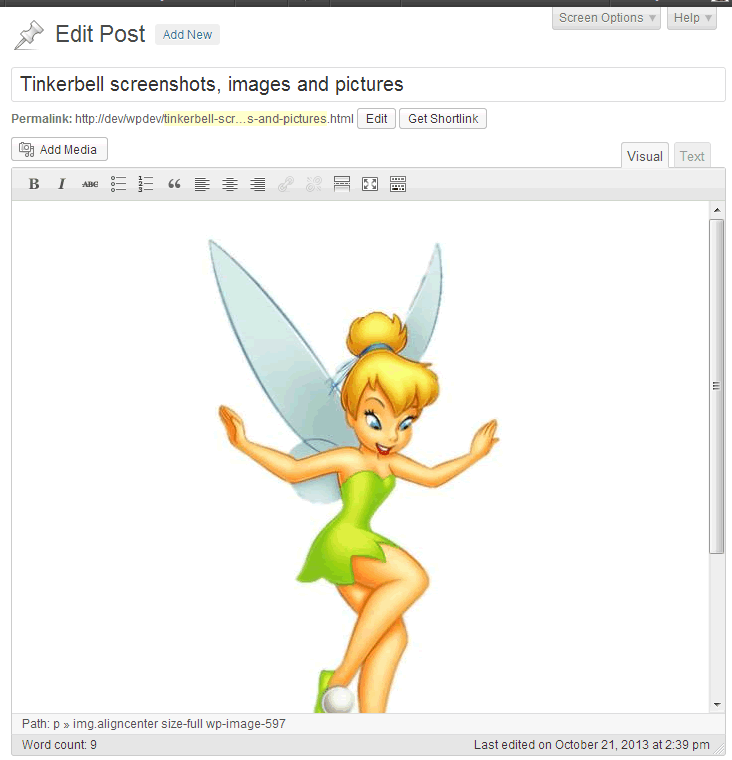Click the editor scrollbar down arrow
This screenshot has height=760, width=732.
(717, 705)
